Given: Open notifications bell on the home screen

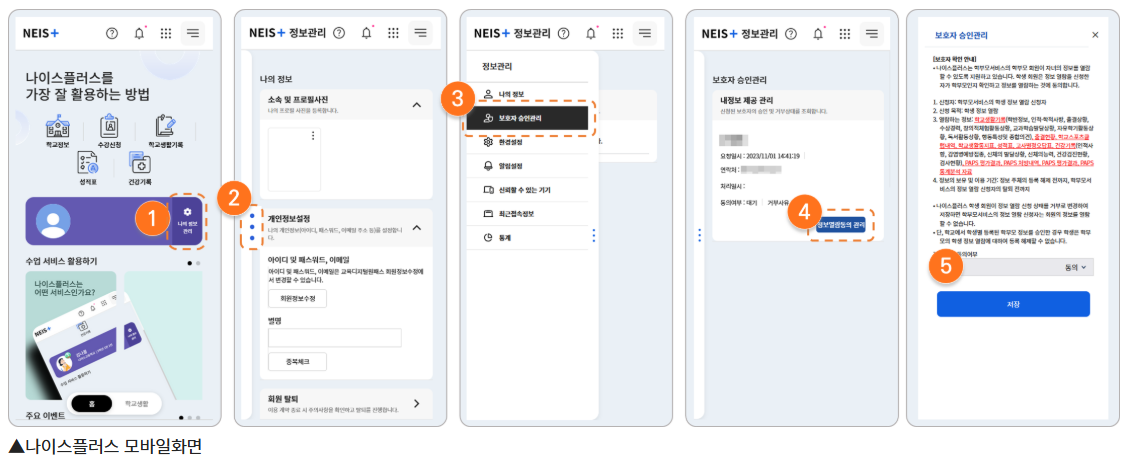Looking at the screenshot, I should [139, 33].
